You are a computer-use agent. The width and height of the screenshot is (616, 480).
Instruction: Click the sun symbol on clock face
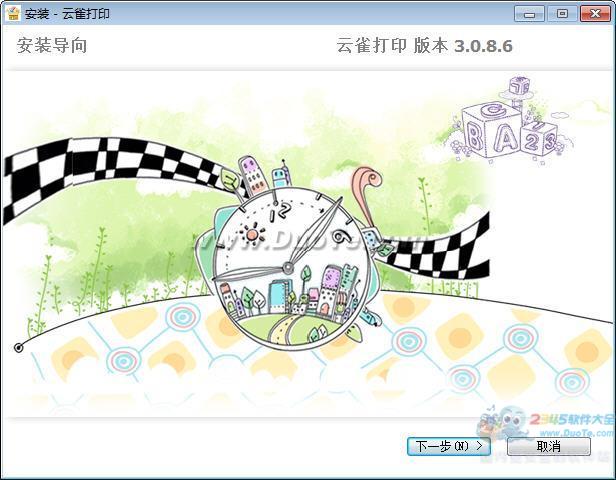click(x=250, y=236)
